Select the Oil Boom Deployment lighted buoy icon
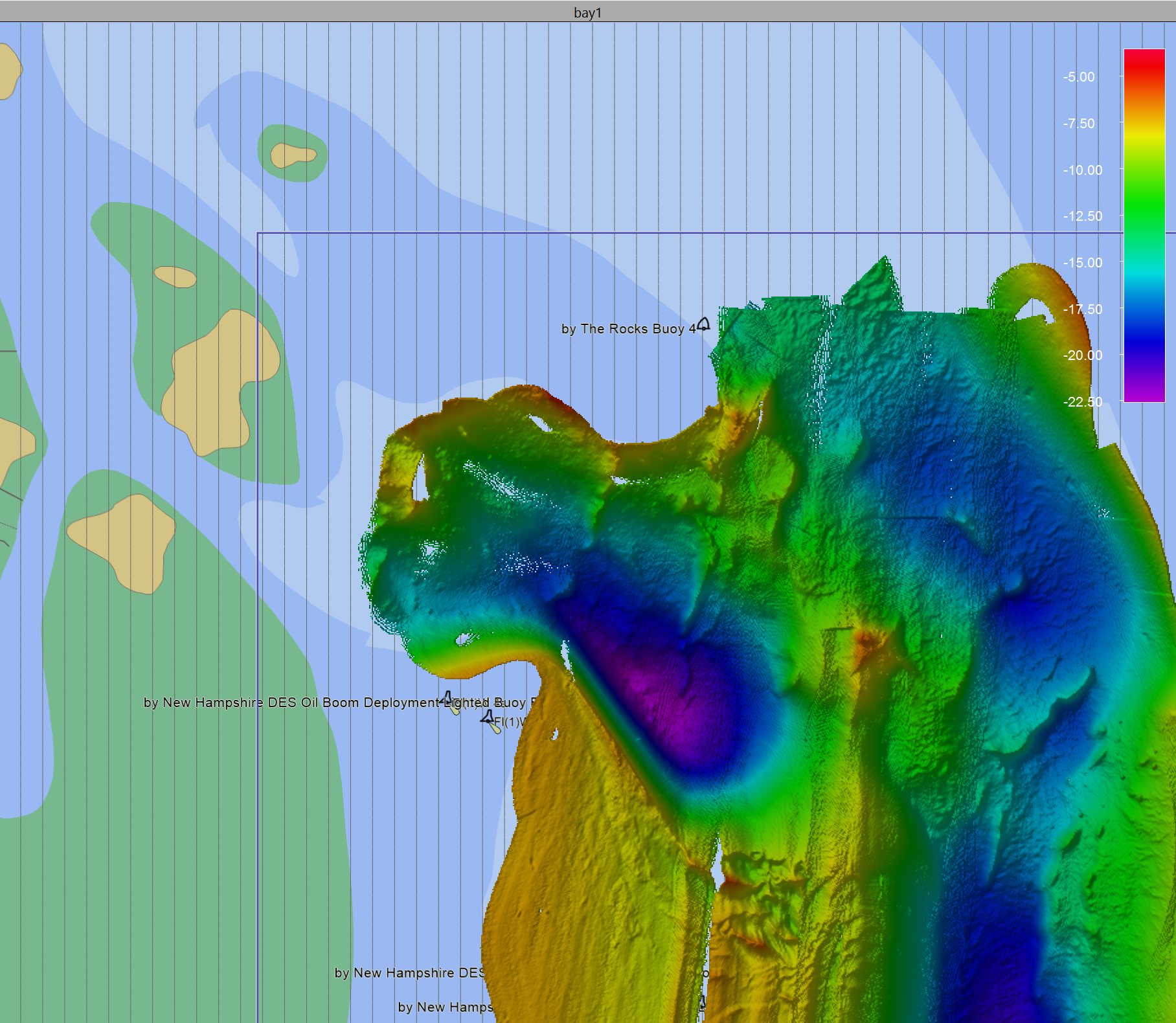 [x=449, y=702]
